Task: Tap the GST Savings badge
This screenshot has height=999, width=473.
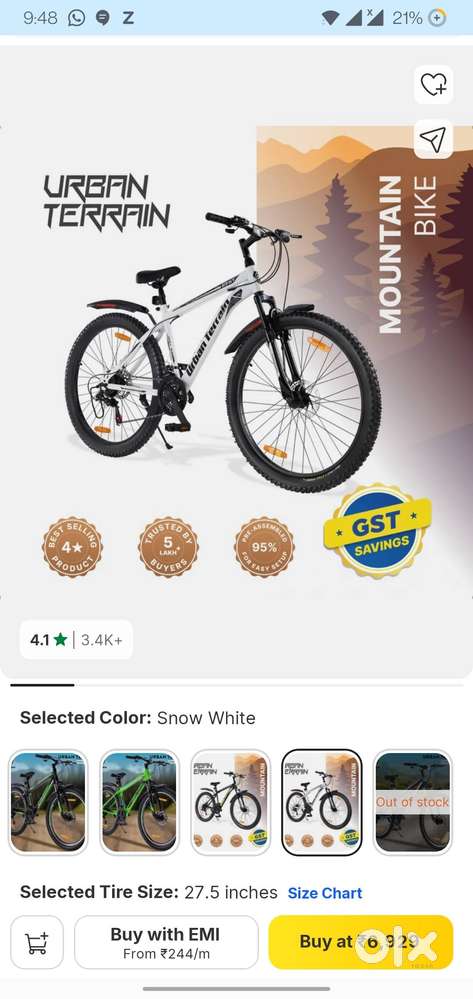Action: tap(377, 531)
